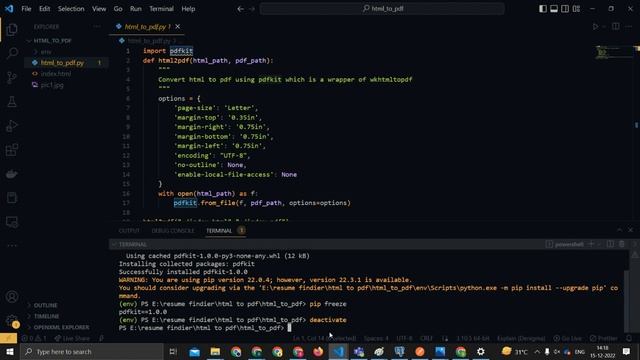Switch to the DEBUG CONSOLE tab
This screenshot has width=640, height=360.
click(x=173, y=231)
